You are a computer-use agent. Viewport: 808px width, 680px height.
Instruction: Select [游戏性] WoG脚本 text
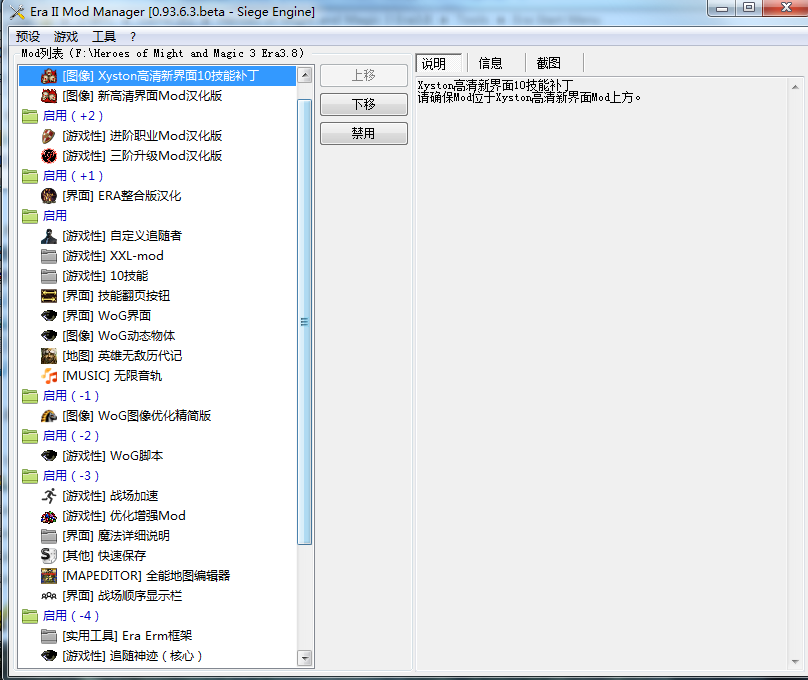coord(113,456)
